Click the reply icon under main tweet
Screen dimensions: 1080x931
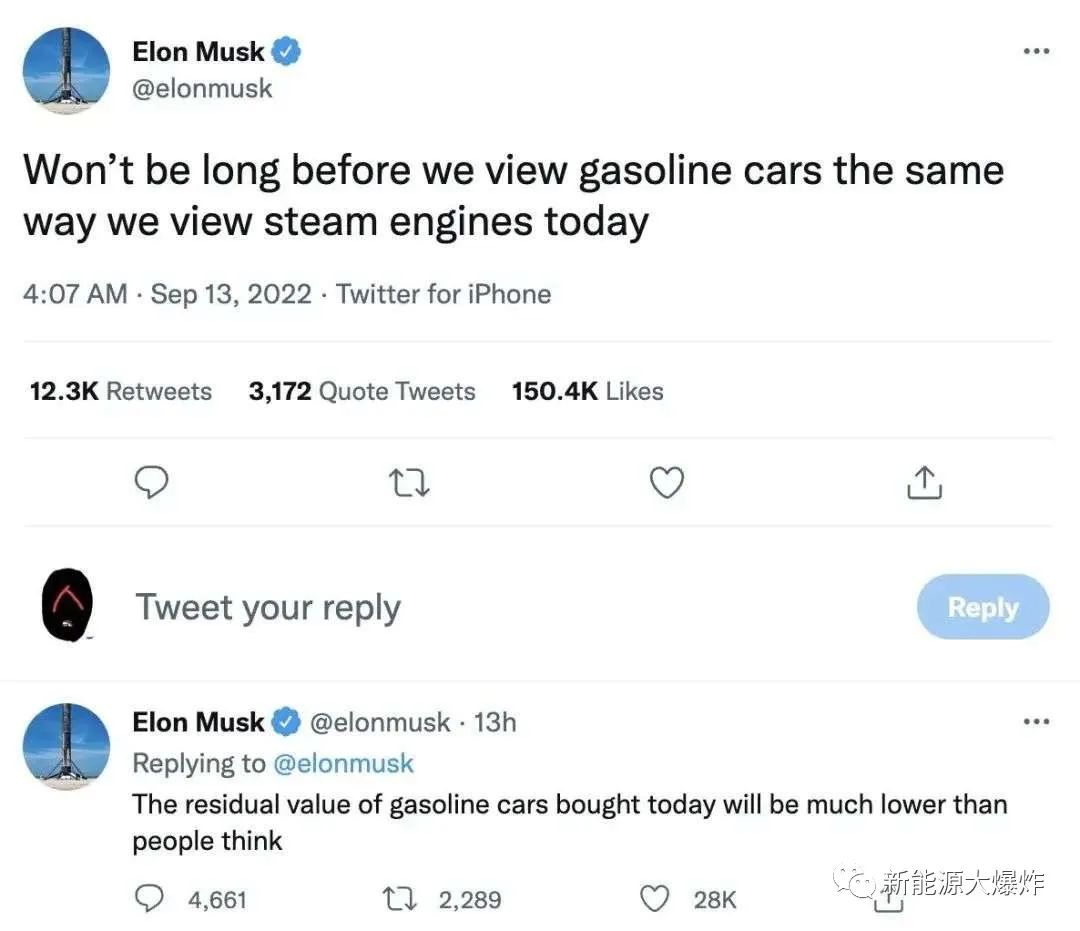tap(151, 483)
